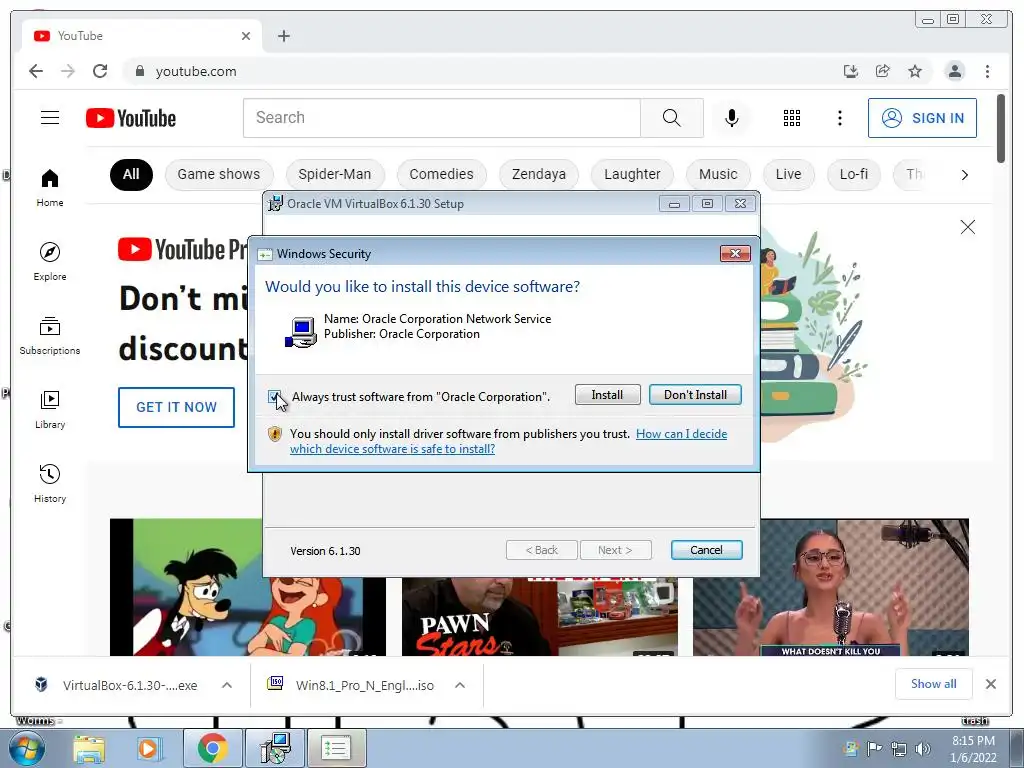The width and height of the screenshot is (1024, 768).
Task: Open the YouTube hamburger guide menu
Action: click(50, 118)
